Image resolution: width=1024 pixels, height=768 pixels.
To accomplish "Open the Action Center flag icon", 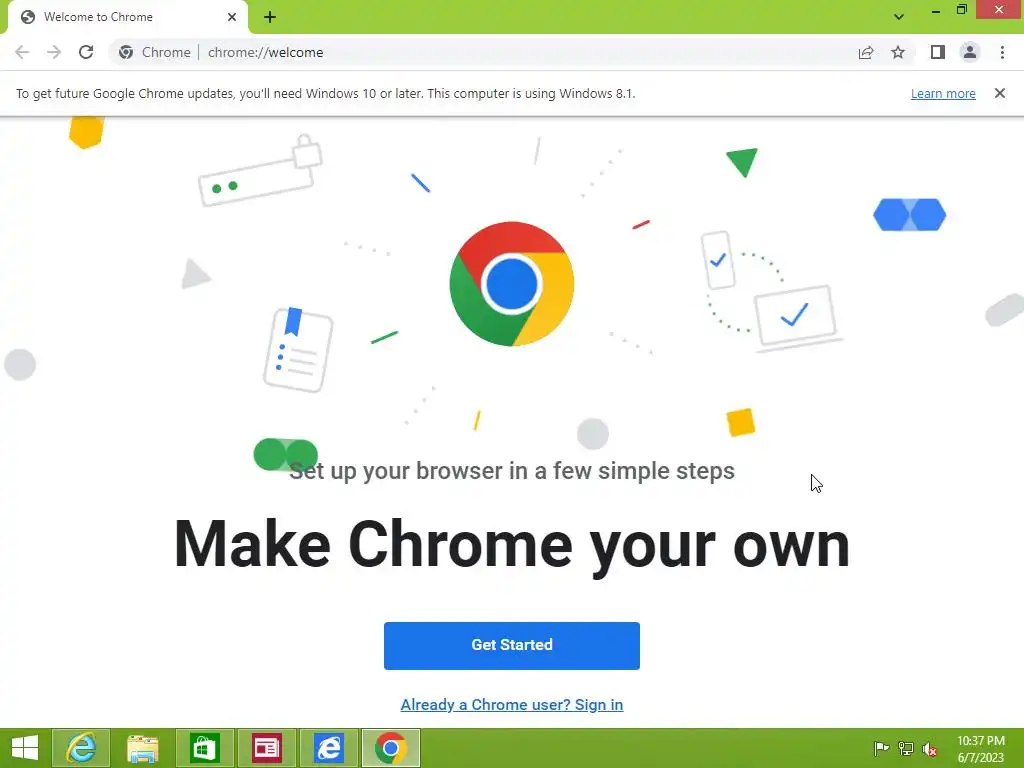I will (881, 748).
